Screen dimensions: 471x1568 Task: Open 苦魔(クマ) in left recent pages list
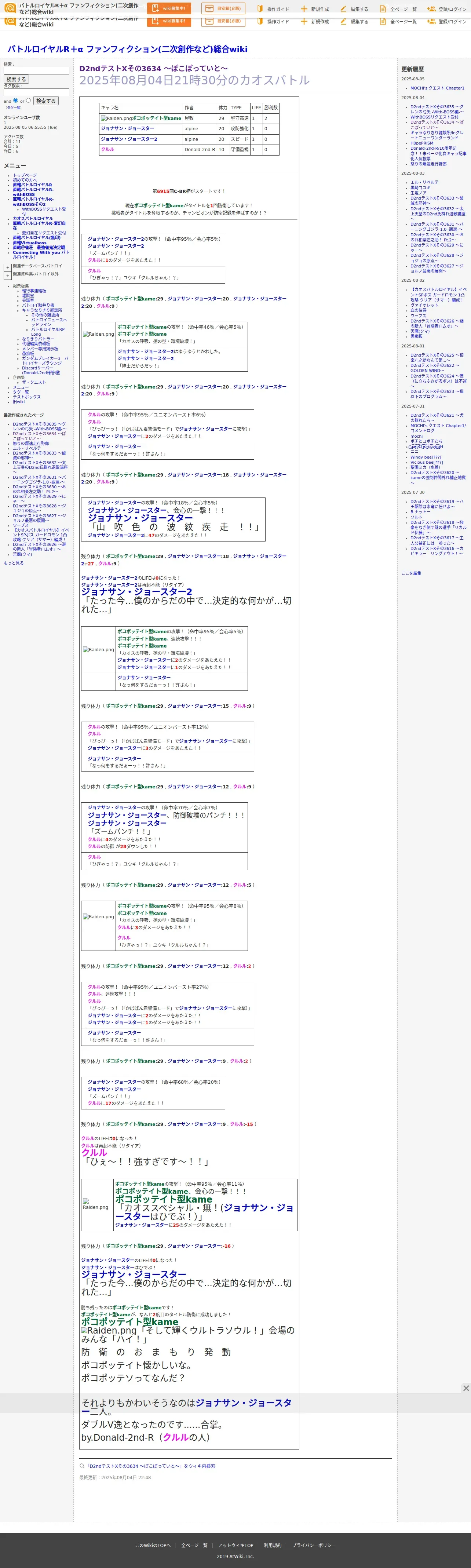22,554
